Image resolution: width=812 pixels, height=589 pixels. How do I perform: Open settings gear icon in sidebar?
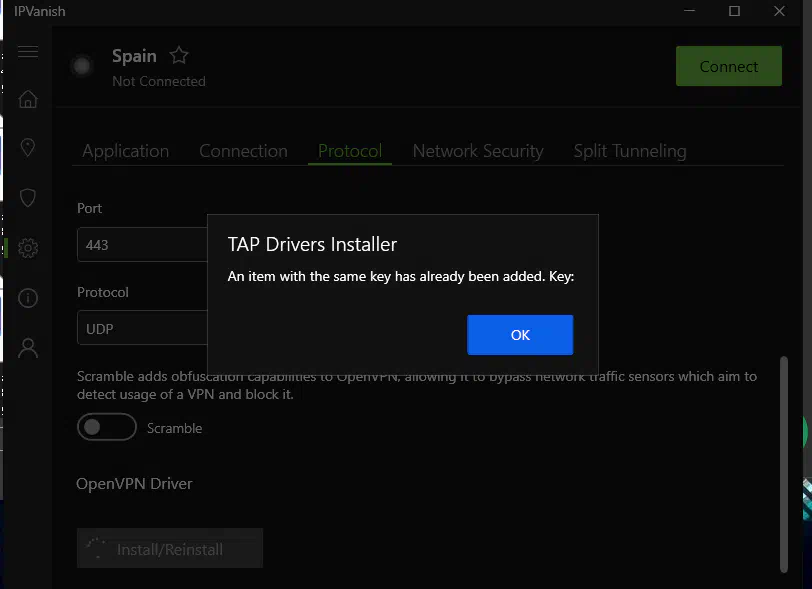tap(28, 248)
